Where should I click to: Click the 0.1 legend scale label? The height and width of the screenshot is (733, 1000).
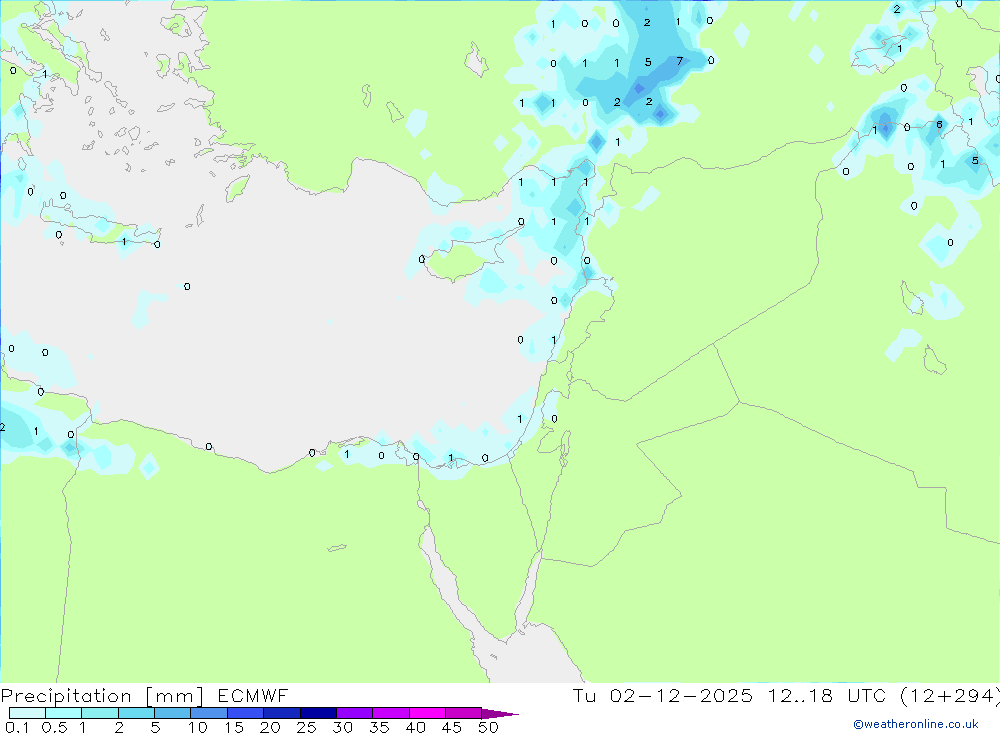click(17, 727)
